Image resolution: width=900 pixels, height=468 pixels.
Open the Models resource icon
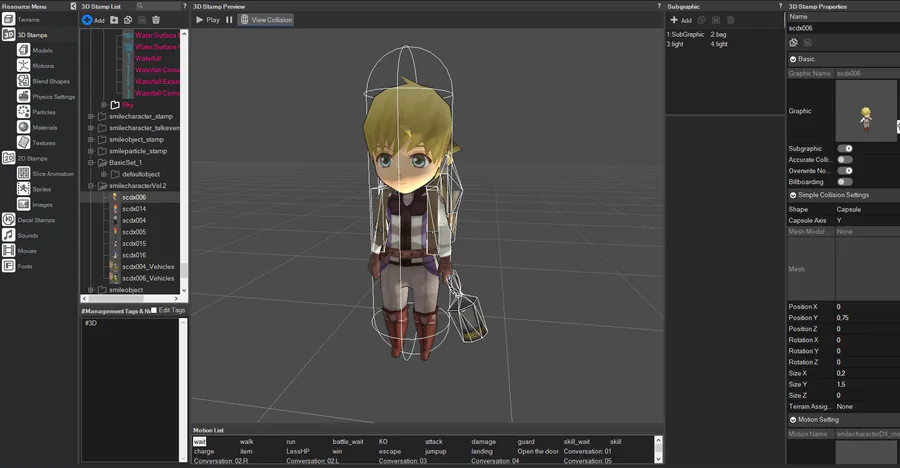24,50
